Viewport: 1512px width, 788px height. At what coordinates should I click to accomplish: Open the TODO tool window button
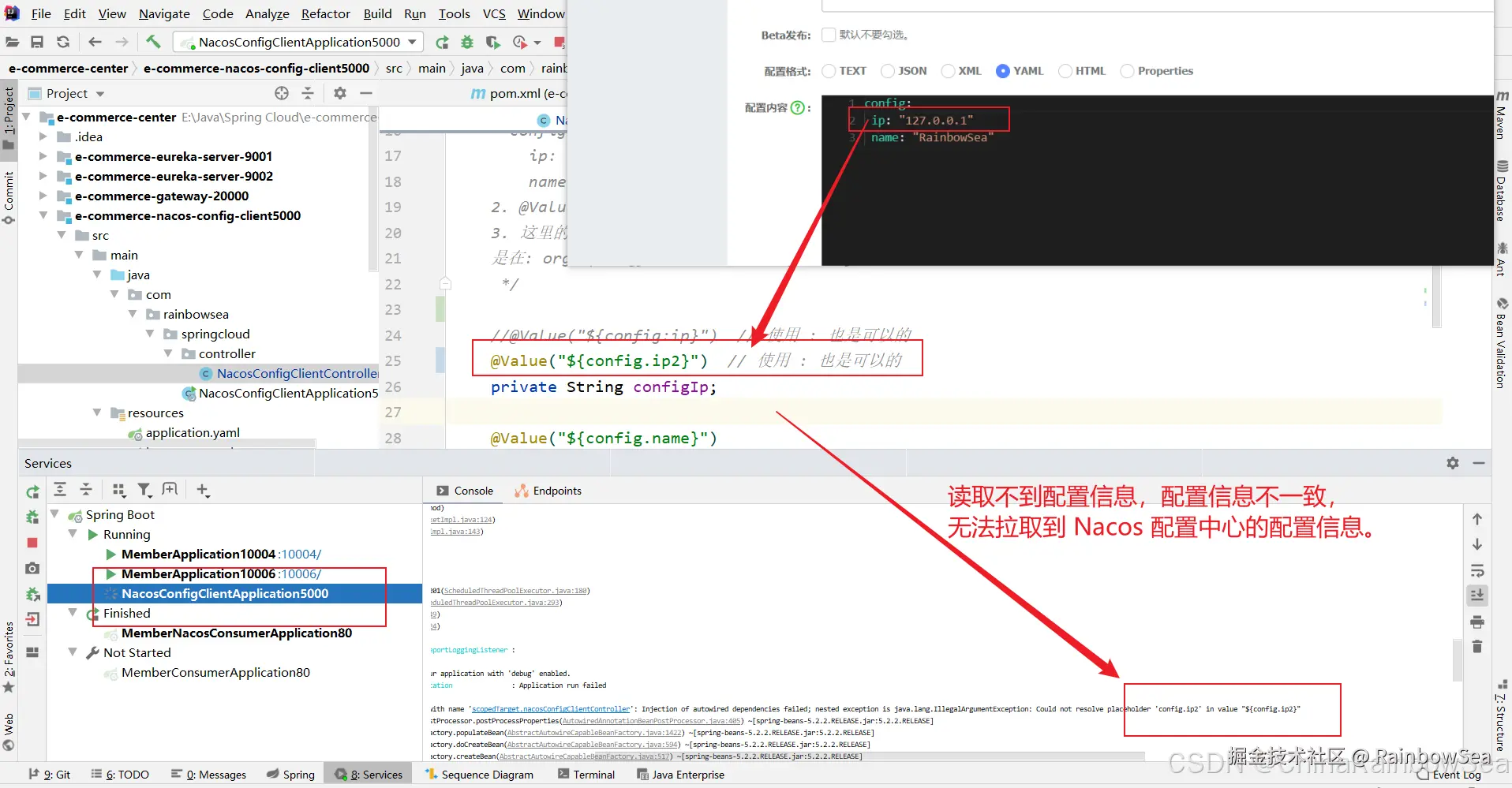120,775
